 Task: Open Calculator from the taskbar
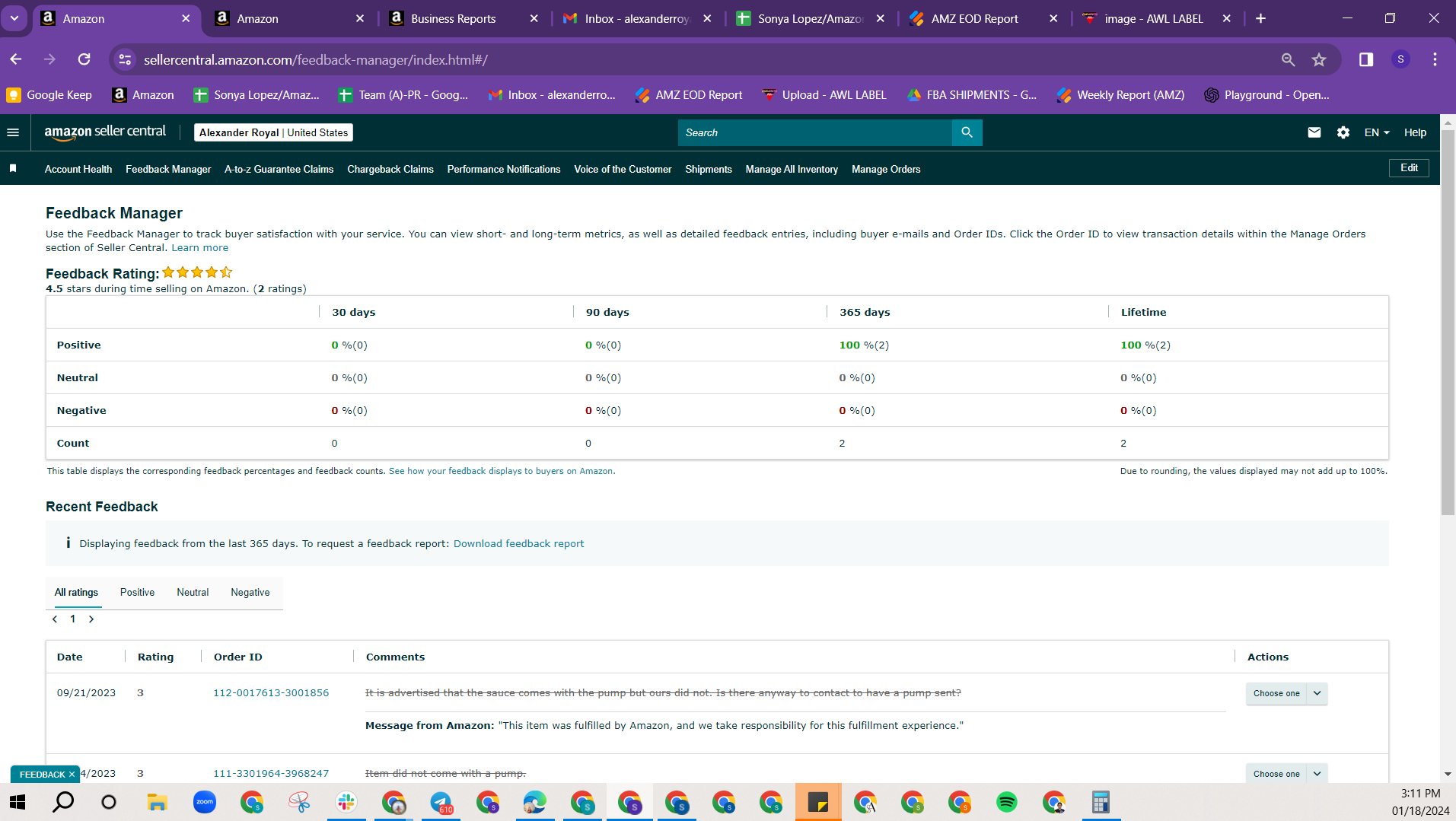pos(1101,802)
